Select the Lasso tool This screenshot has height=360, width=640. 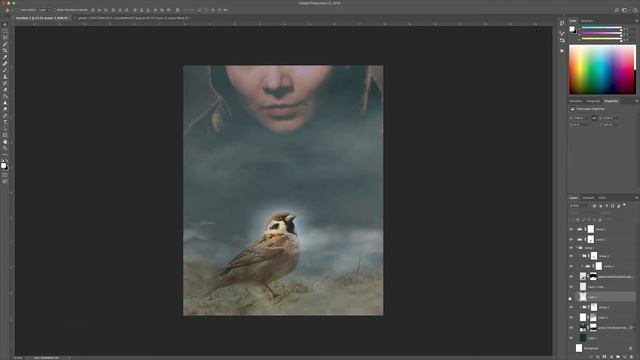[5, 38]
